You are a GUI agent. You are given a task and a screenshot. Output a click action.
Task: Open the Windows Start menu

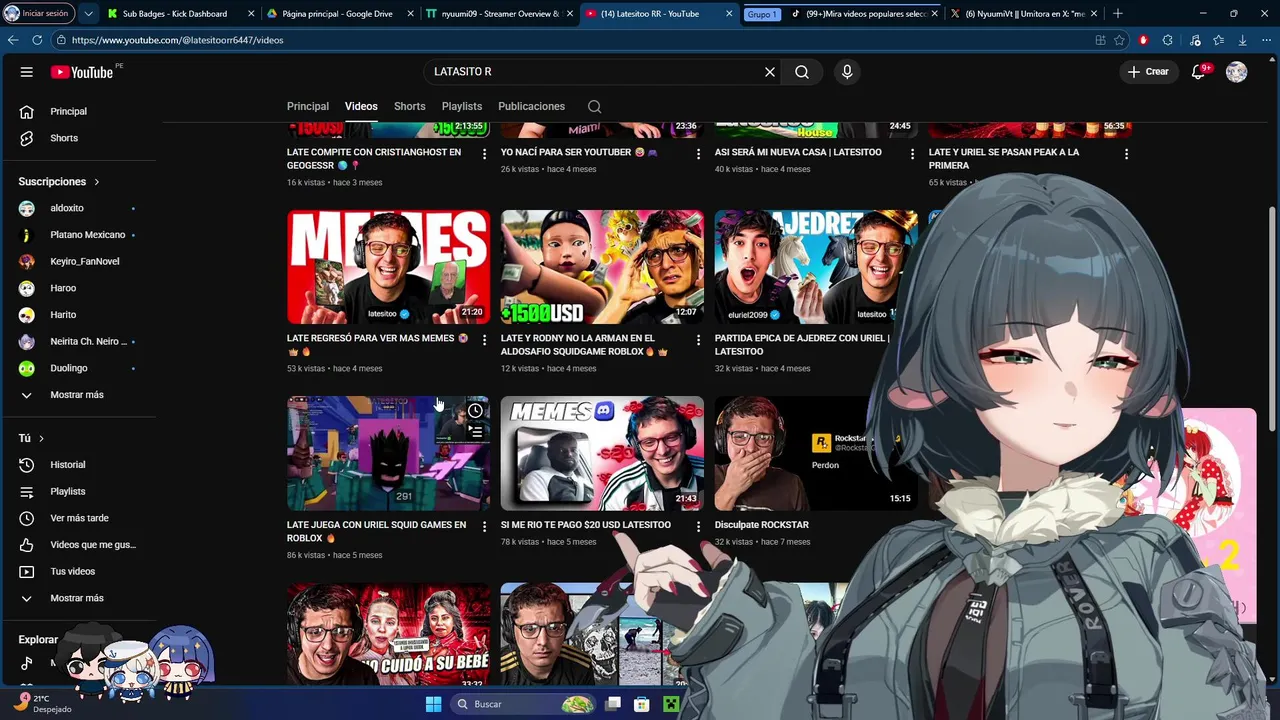pyautogui.click(x=433, y=704)
